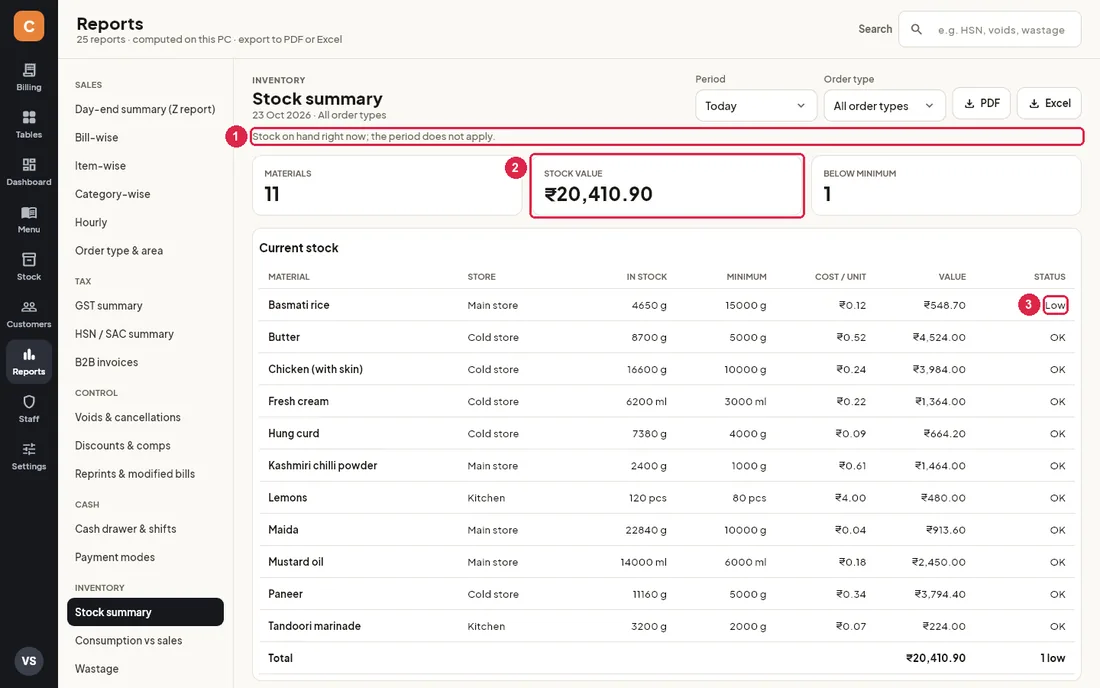The height and width of the screenshot is (688, 1100).
Task: Open Discounts & comps report
Action: (145, 445)
